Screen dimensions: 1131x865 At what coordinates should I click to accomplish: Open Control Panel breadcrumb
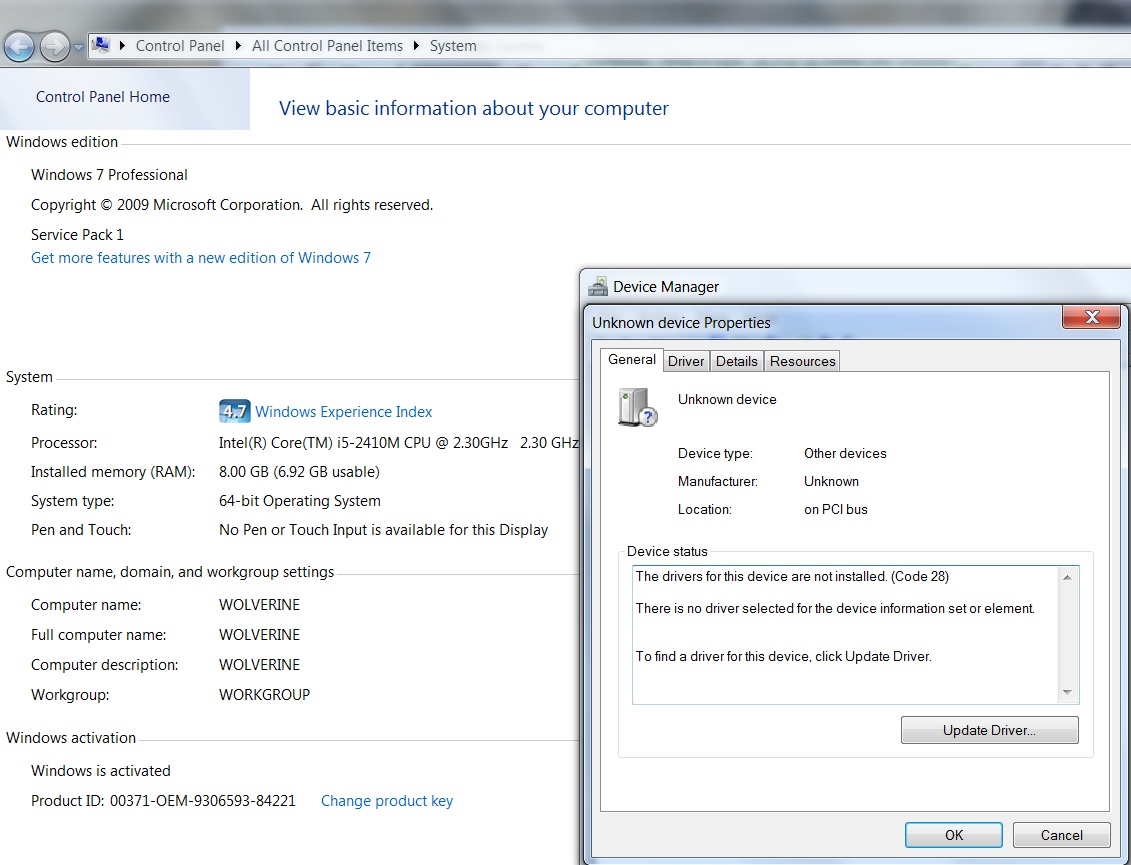(x=180, y=45)
